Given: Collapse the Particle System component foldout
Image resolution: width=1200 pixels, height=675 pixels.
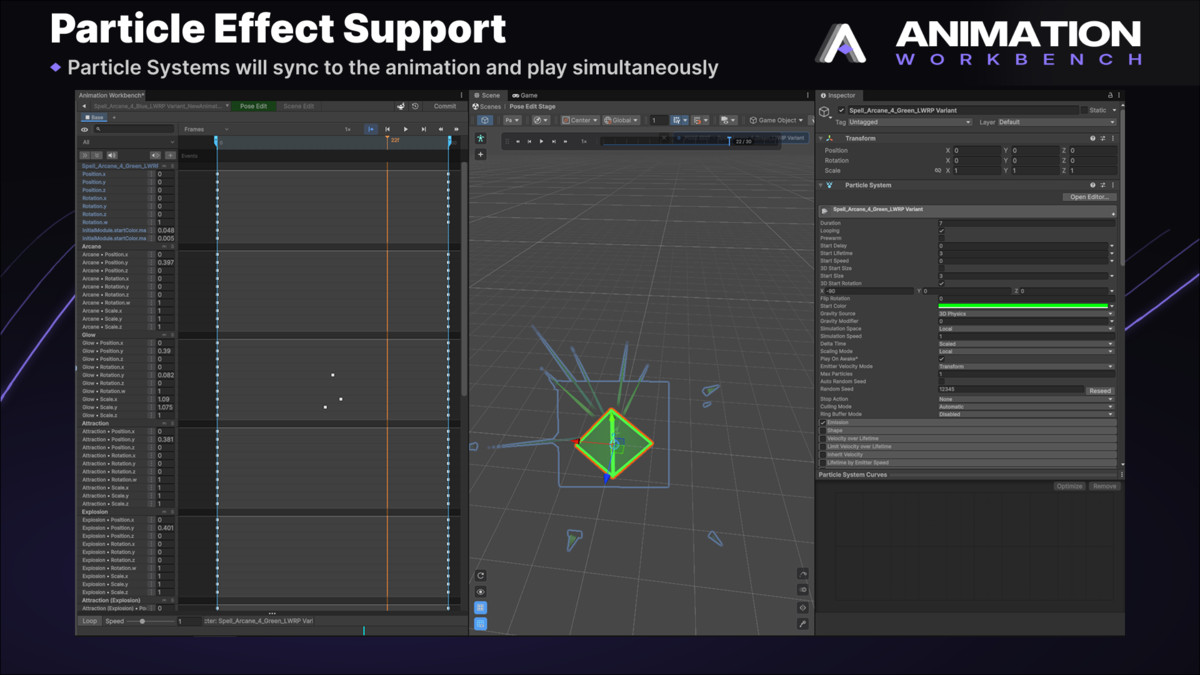Looking at the screenshot, I should (x=821, y=185).
